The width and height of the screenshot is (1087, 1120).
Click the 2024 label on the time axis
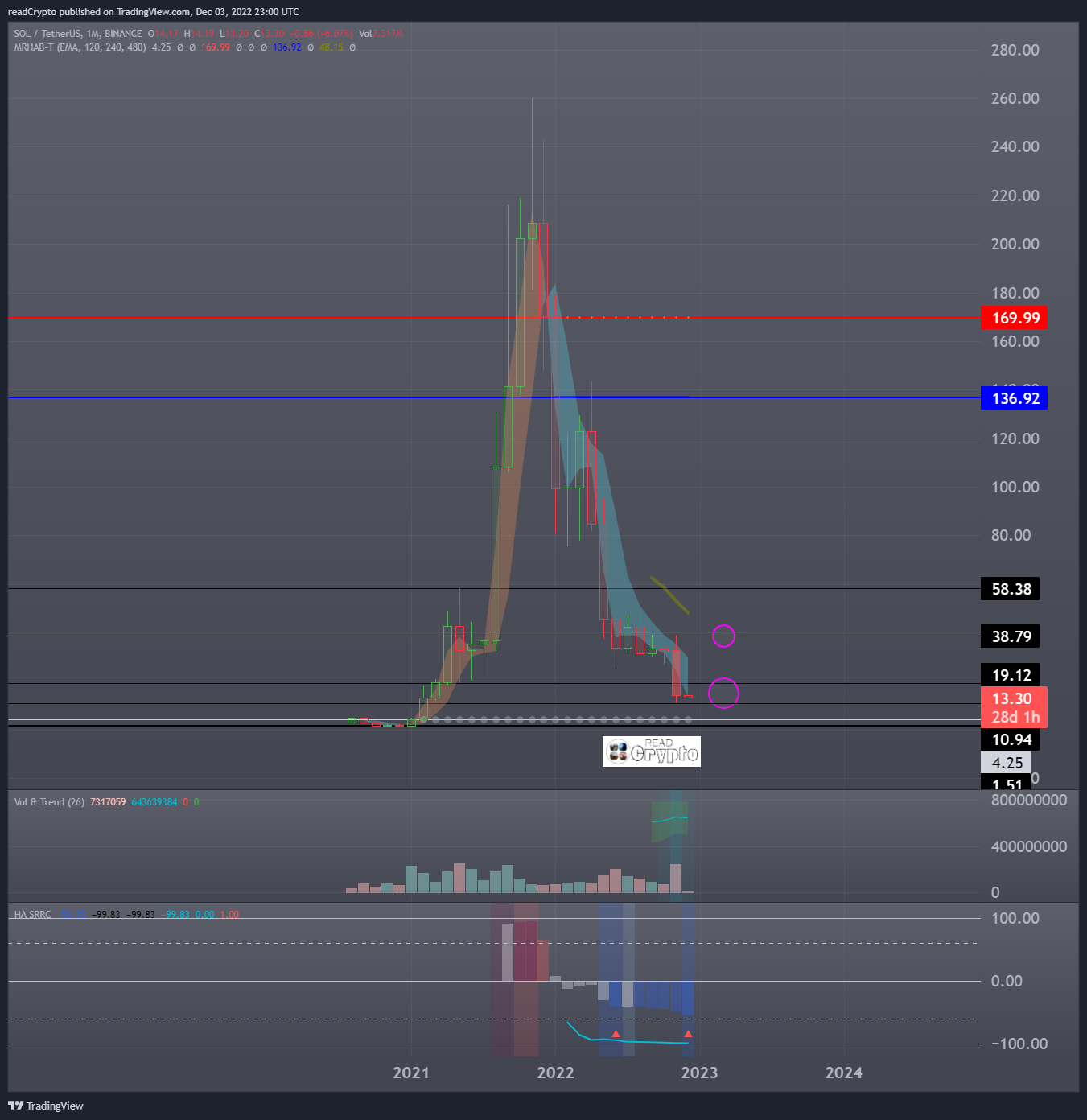pos(843,1073)
